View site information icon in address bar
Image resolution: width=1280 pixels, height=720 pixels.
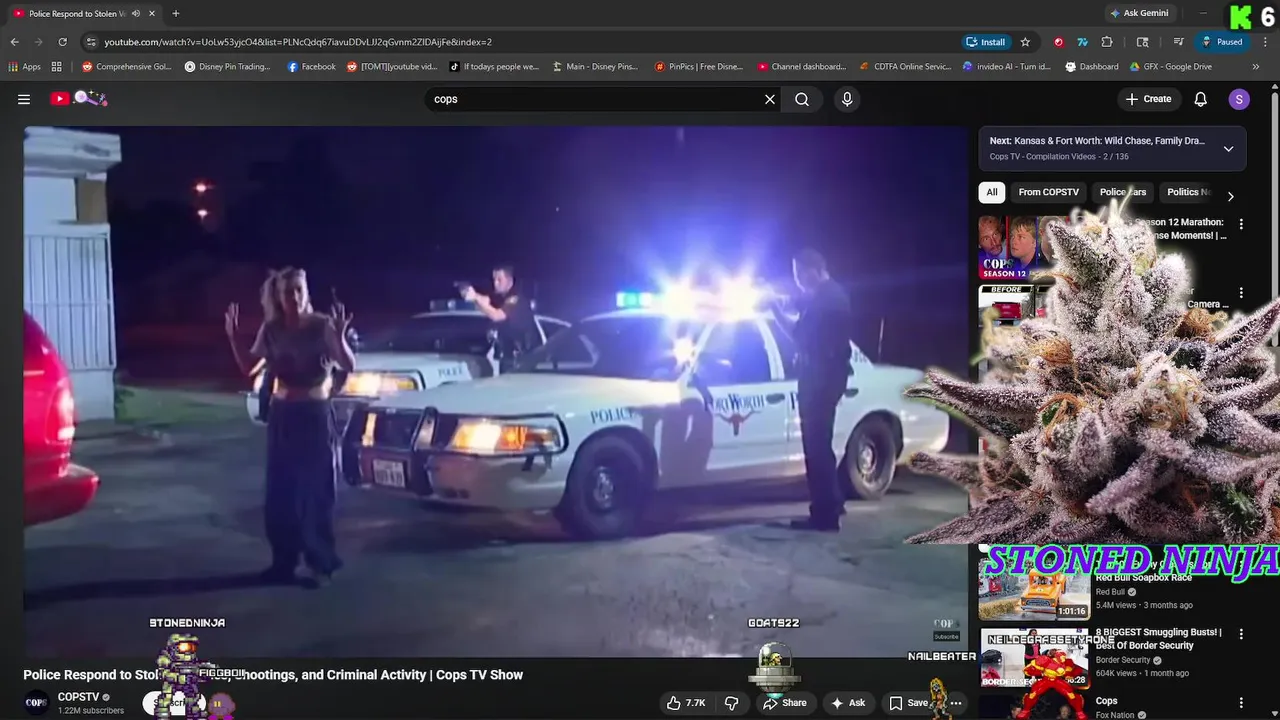click(91, 42)
